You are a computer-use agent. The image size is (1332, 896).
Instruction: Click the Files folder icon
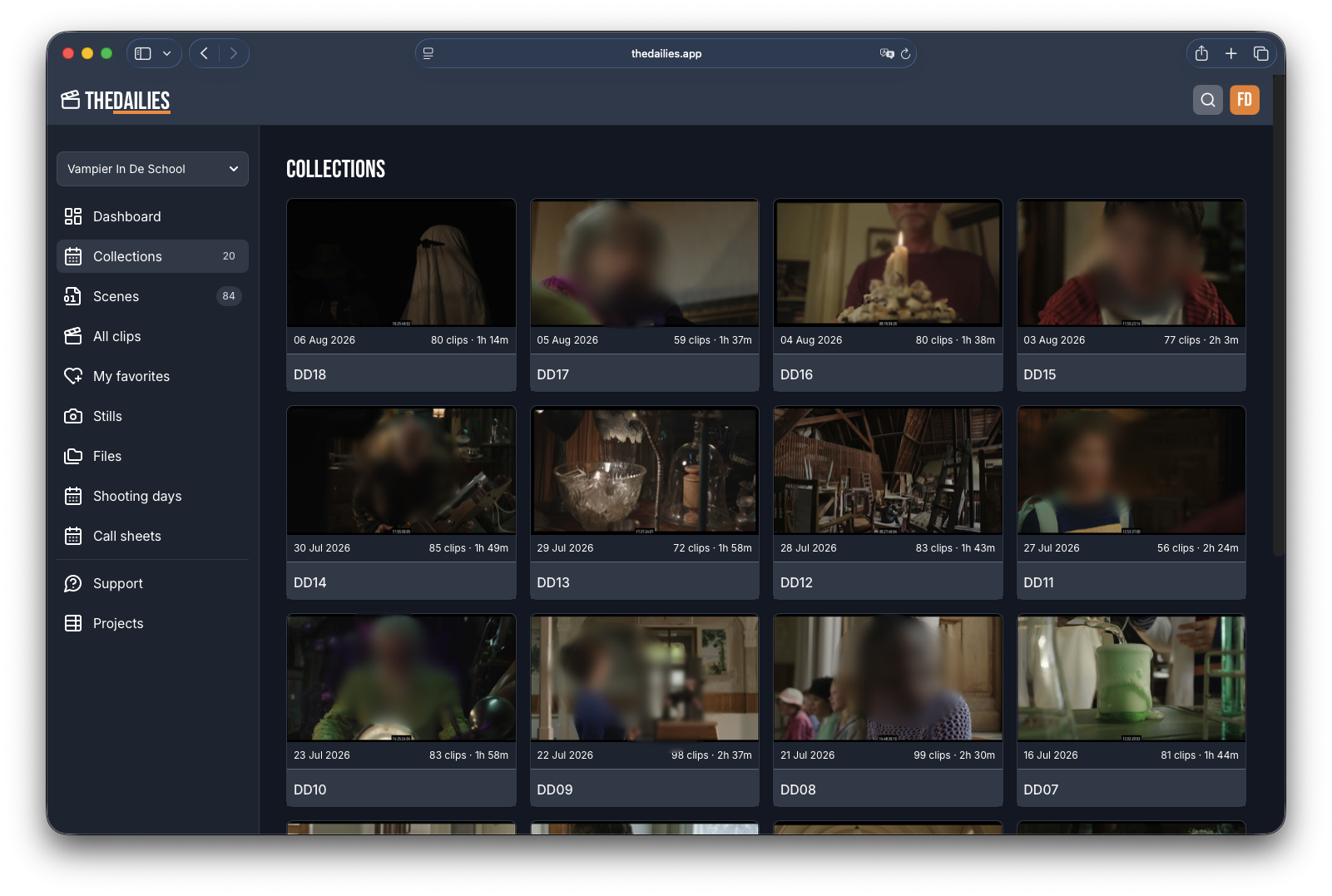pos(73,456)
